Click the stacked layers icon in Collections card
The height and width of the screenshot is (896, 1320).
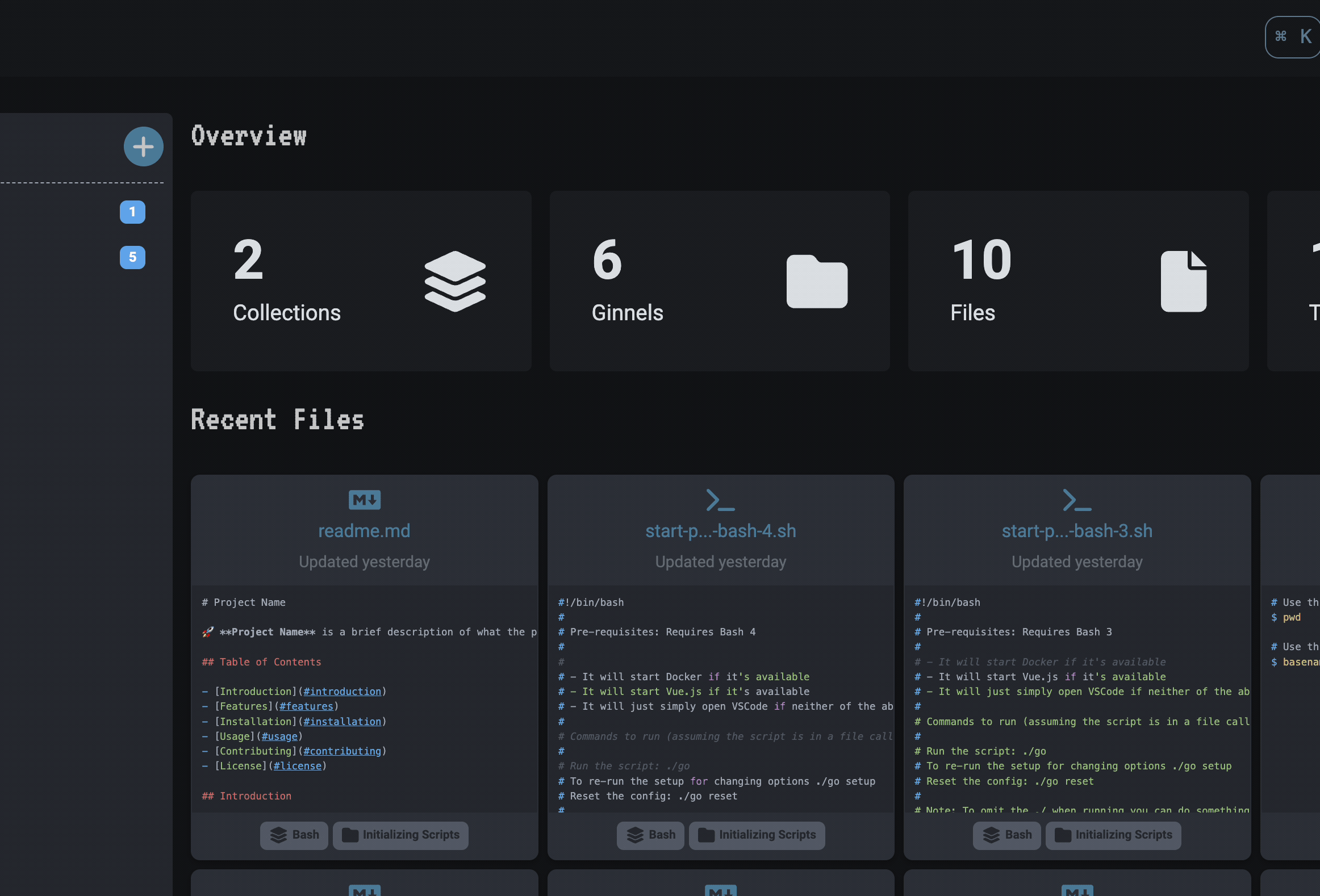(455, 282)
